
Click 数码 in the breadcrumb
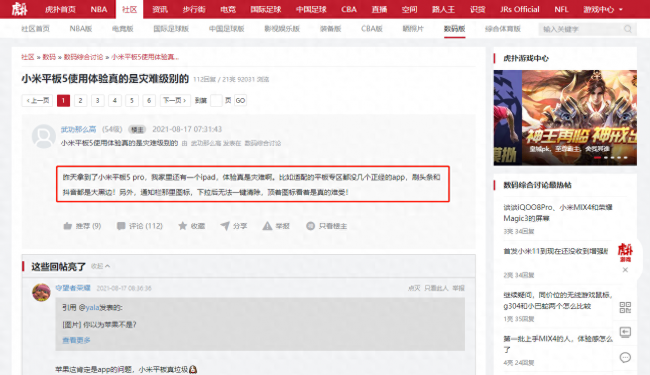(x=49, y=57)
